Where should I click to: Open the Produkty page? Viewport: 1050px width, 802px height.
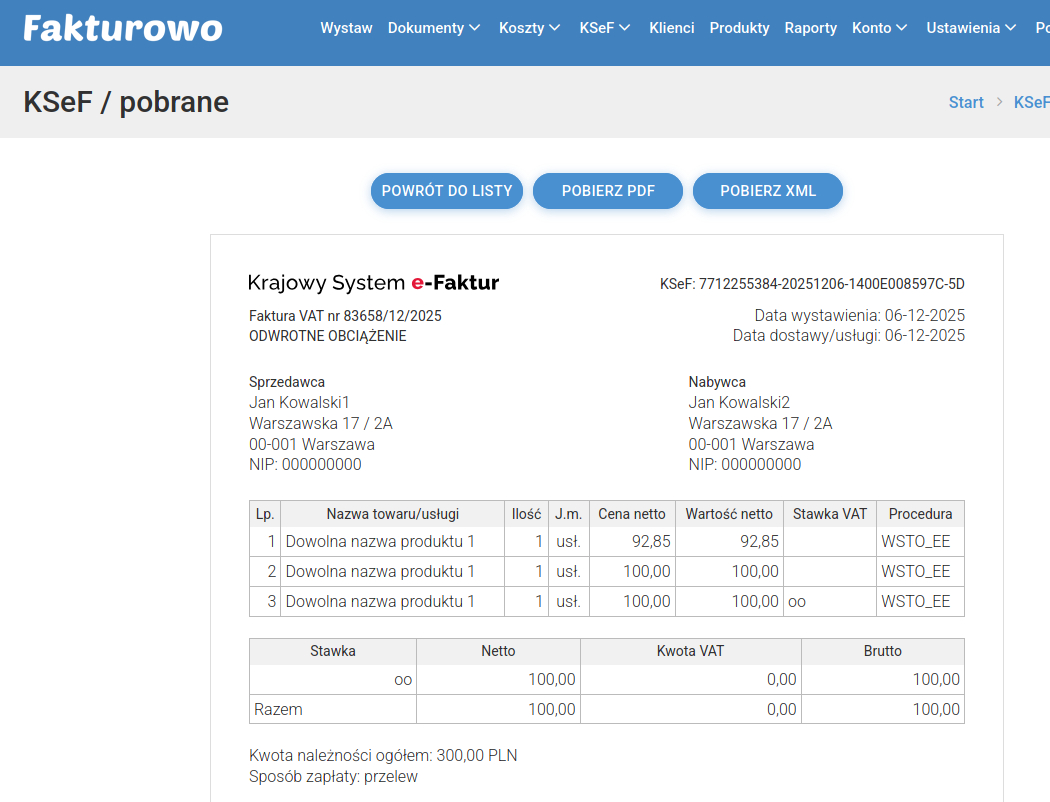pos(739,28)
